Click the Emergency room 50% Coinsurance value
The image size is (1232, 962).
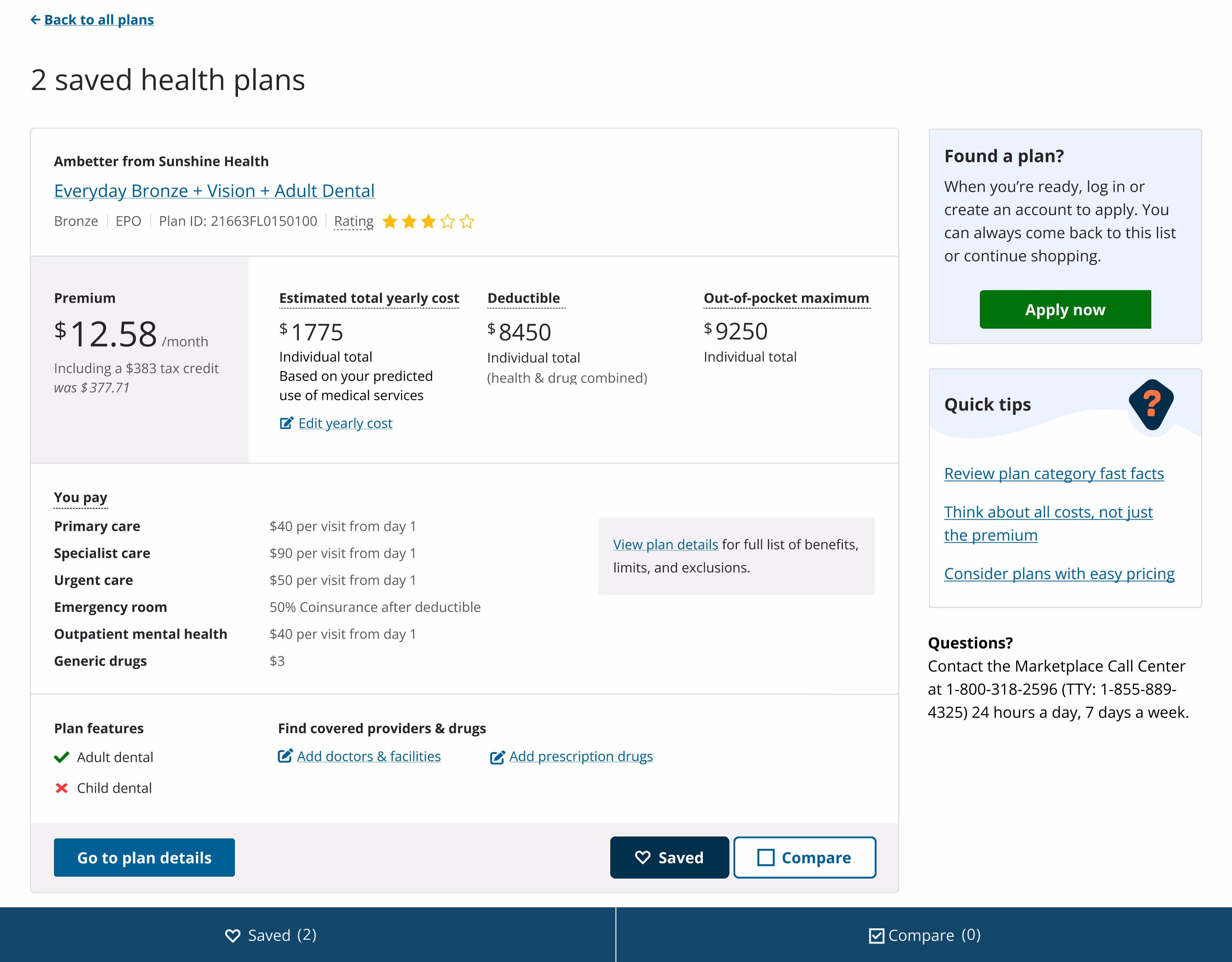375,607
